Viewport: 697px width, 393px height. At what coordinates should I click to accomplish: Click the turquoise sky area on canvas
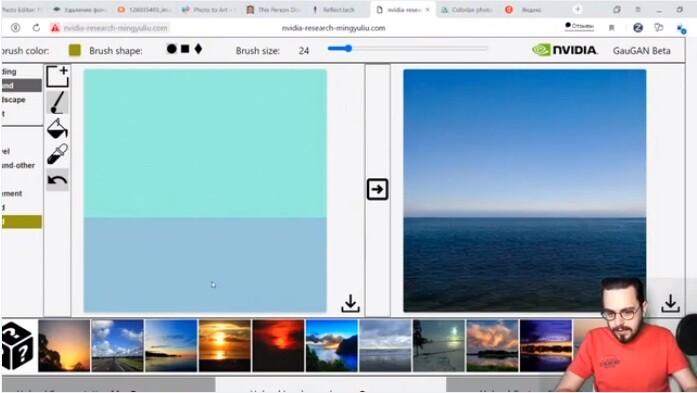pyautogui.click(x=205, y=143)
